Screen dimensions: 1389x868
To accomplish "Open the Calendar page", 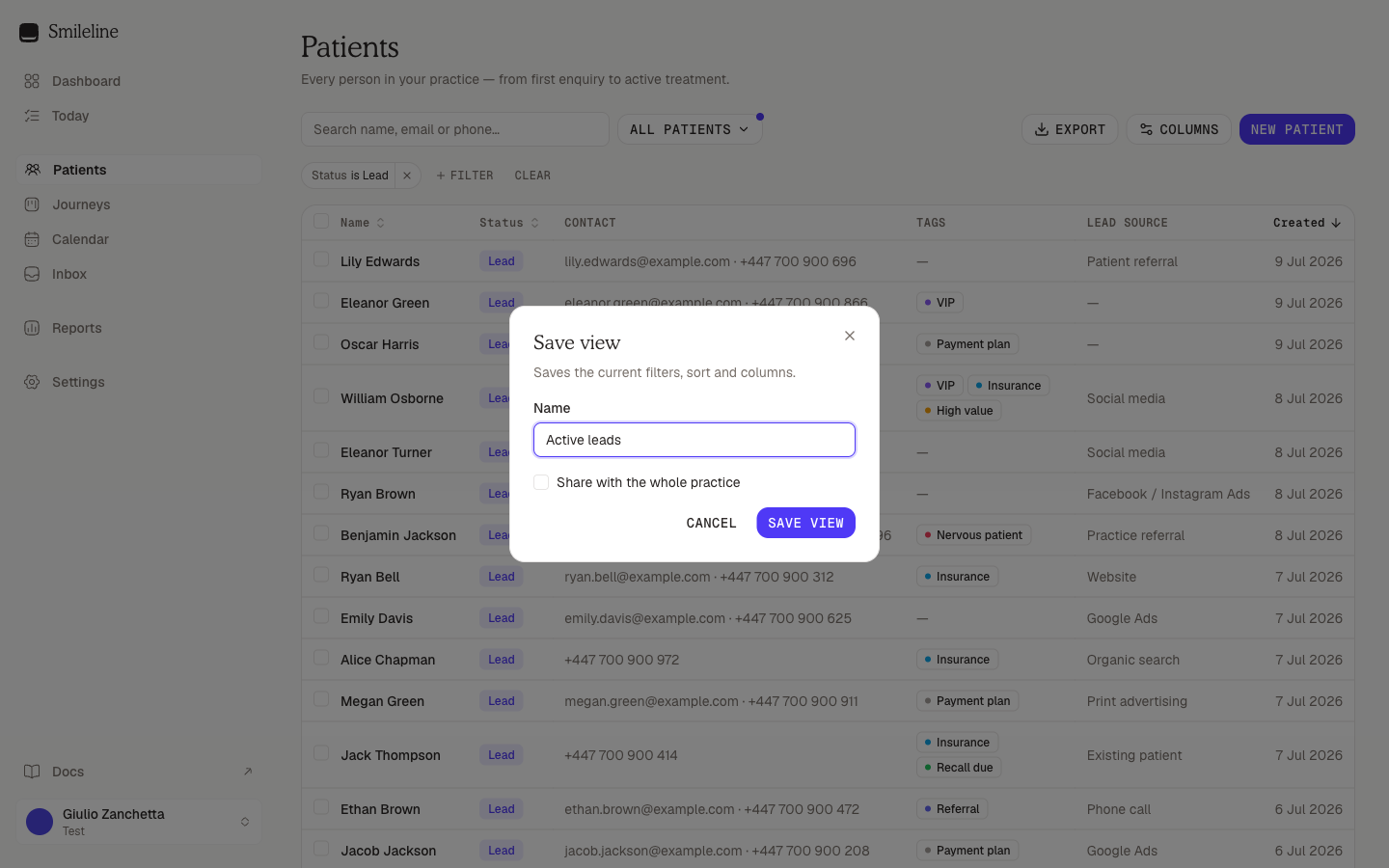I will [139, 239].
